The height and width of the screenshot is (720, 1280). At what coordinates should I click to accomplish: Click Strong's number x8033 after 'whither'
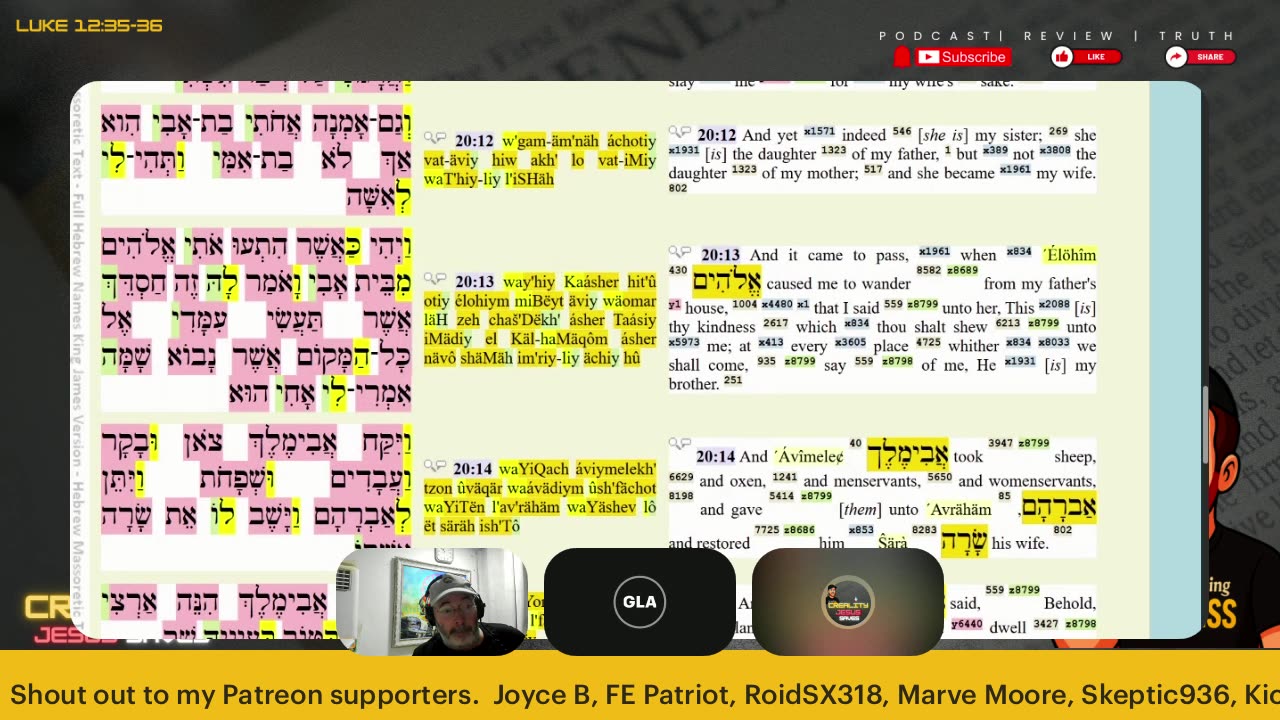[1053, 342]
